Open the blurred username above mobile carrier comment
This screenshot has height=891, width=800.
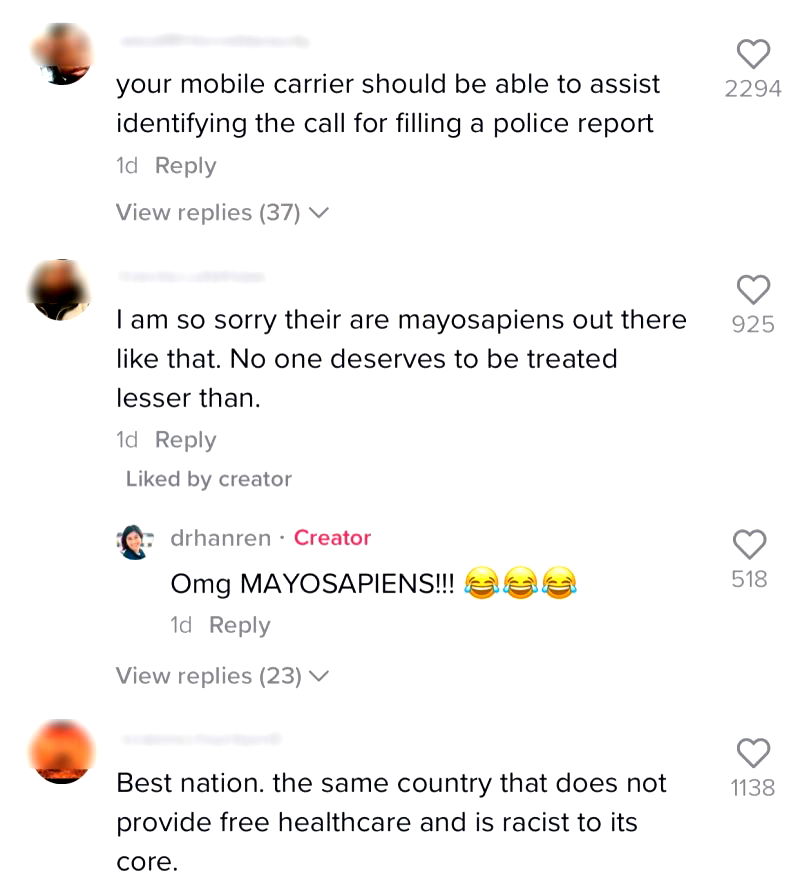(x=214, y=41)
